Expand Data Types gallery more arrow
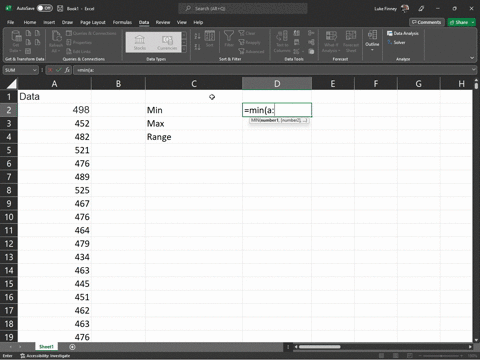Image resolution: width=480 pixels, height=360 pixels. (x=184, y=50)
